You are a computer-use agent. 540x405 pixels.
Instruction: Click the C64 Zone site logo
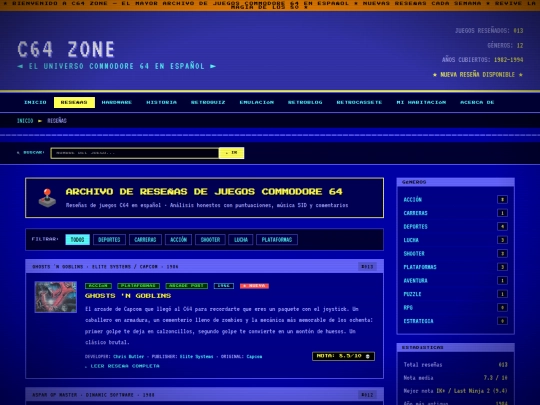click(x=66, y=49)
